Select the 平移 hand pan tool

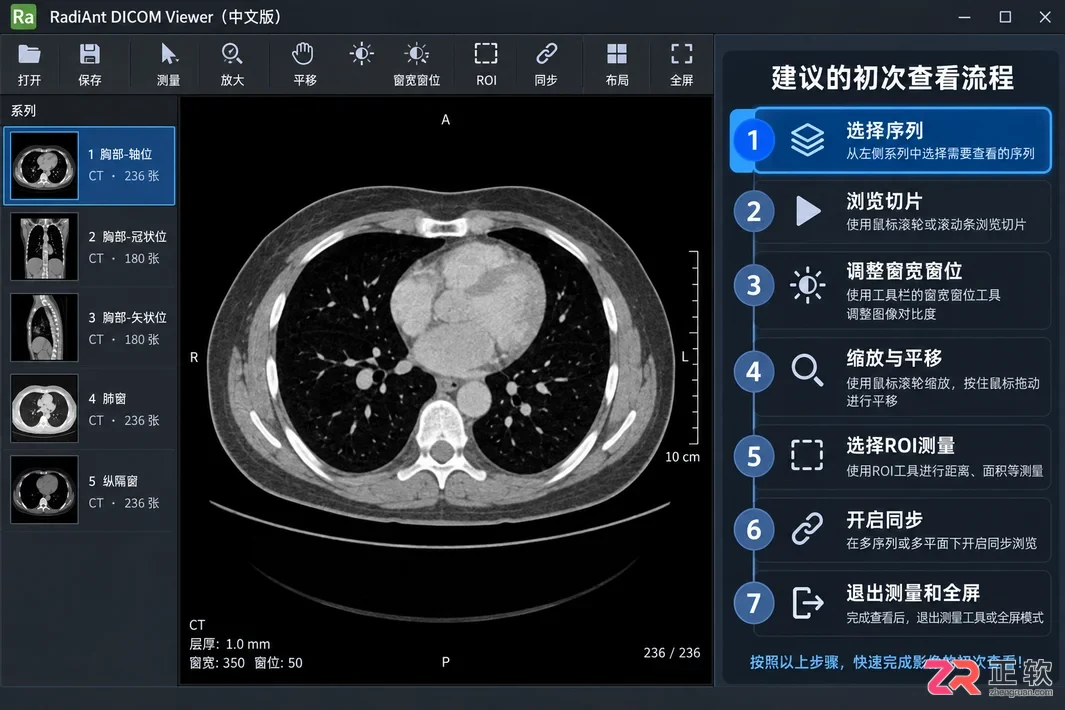[x=303, y=54]
